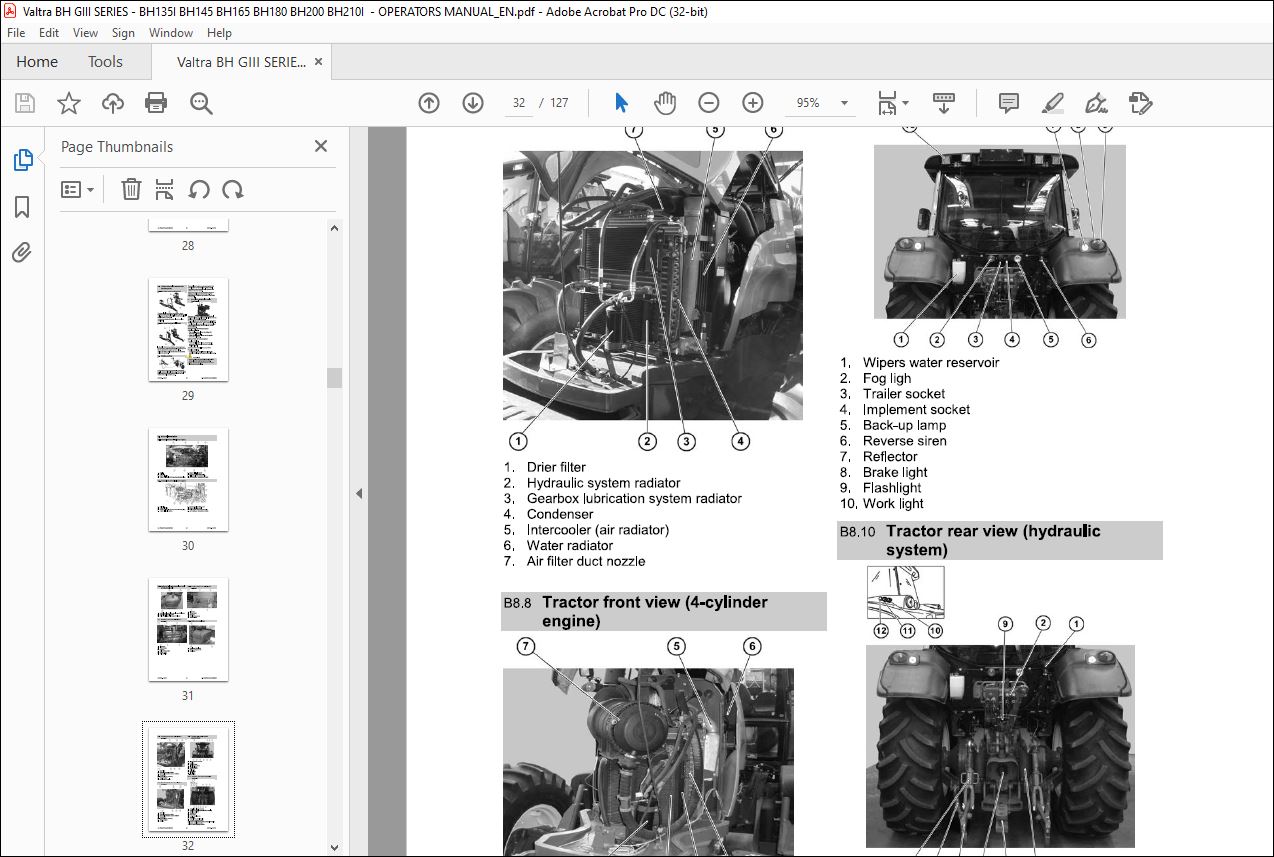The height and width of the screenshot is (857, 1274).
Task: Open the Edit menu
Action: click(x=49, y=33)
